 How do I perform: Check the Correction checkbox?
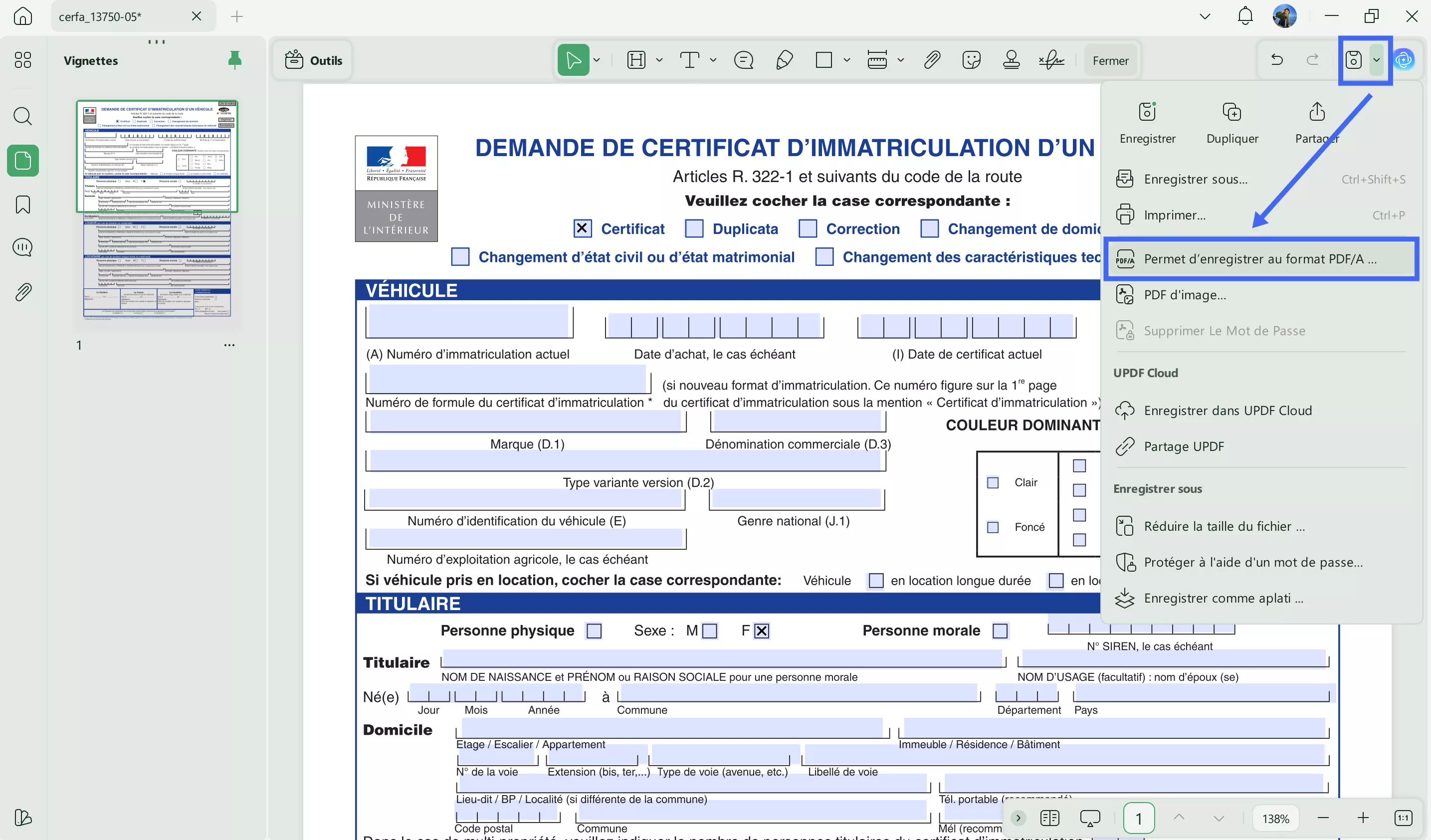click(808, 228)
